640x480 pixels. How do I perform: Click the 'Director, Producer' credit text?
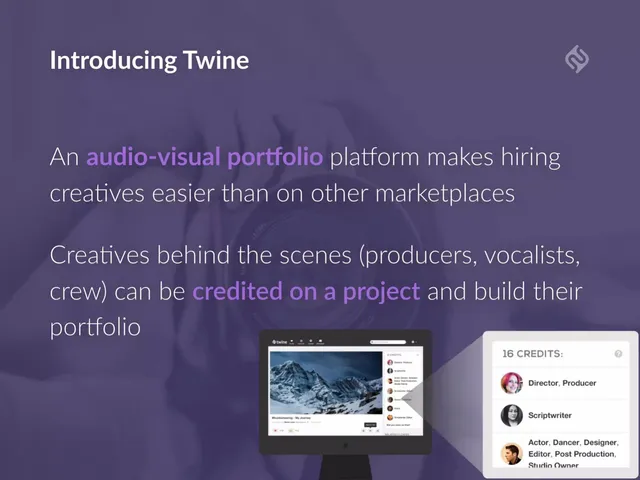click(562, 383)
